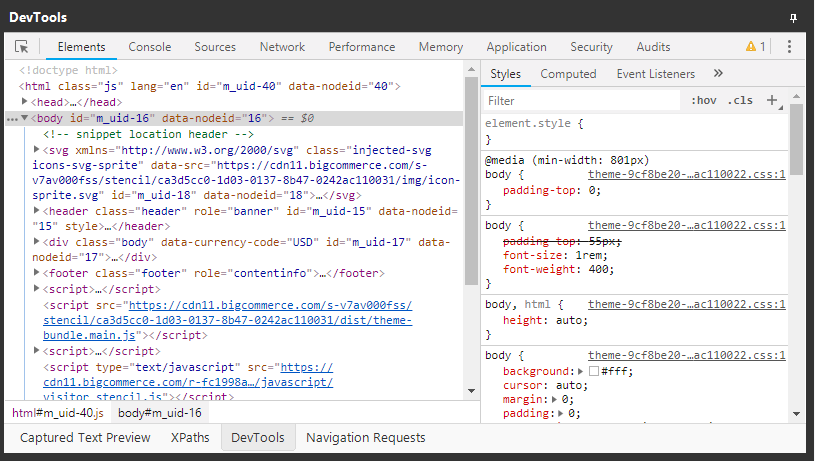Switch to the XPaths bottom tab
The height and width of the screenshot is (461, 815).
[190, 437]
